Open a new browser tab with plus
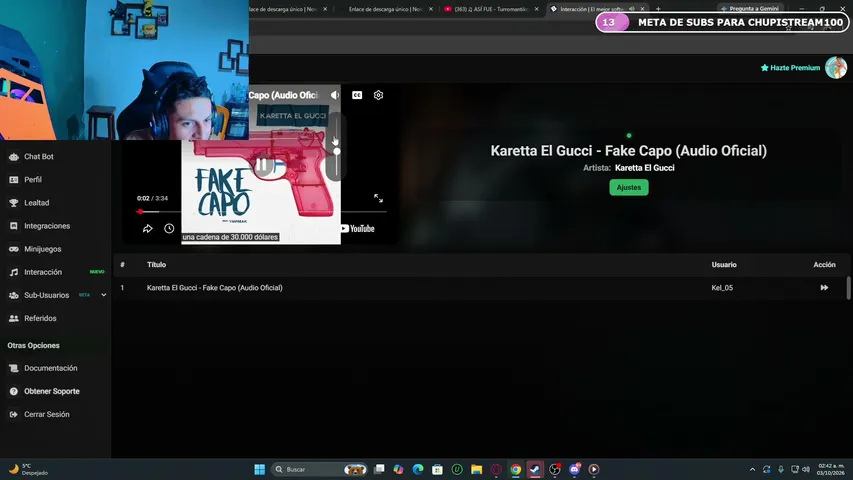 coord(658,9)
